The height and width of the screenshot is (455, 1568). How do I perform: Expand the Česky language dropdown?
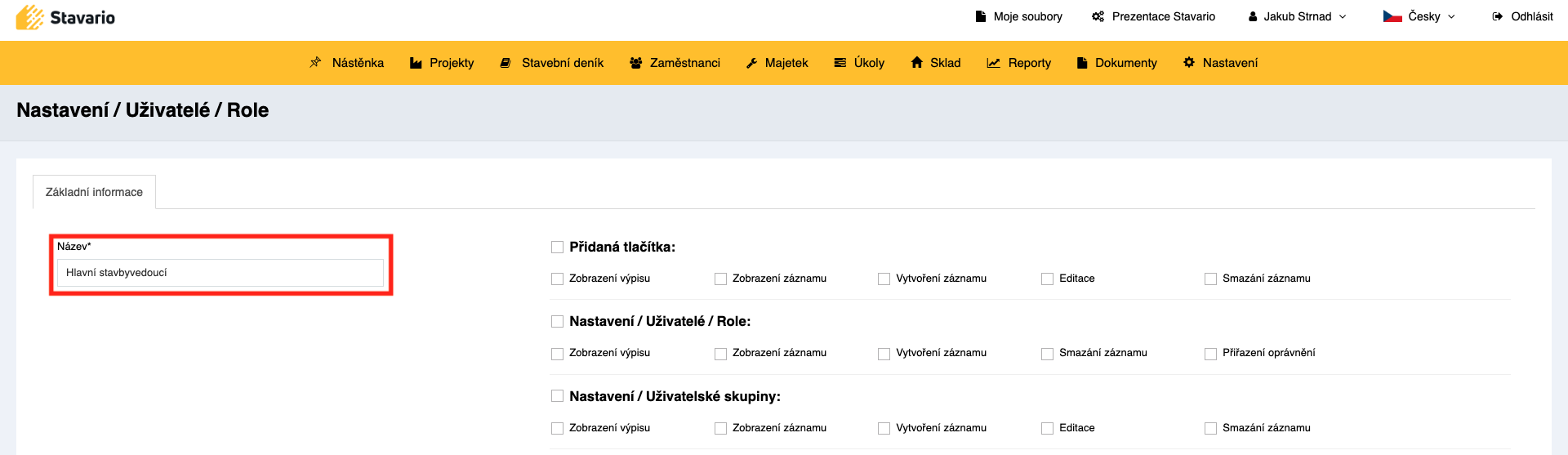[1419, 16]
